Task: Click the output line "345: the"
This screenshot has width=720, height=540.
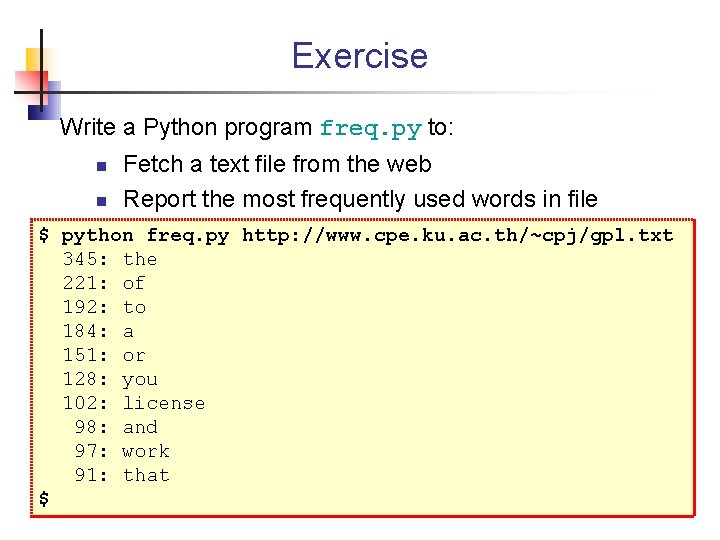Action: (x=110, y=259)
